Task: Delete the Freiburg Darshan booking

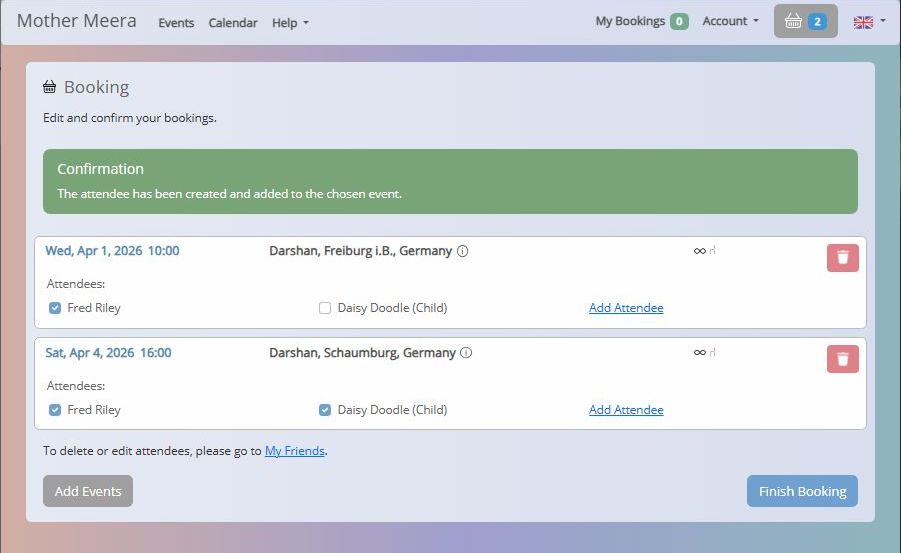Action: tap(842, 258)
